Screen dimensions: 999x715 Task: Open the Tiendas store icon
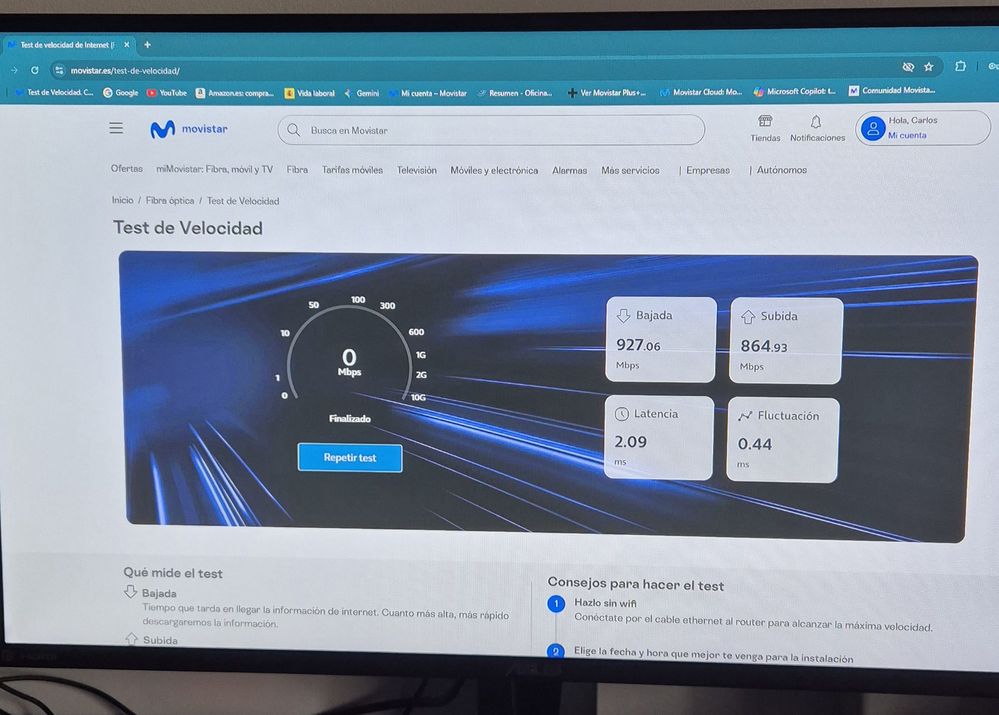[x=765, y=121]
